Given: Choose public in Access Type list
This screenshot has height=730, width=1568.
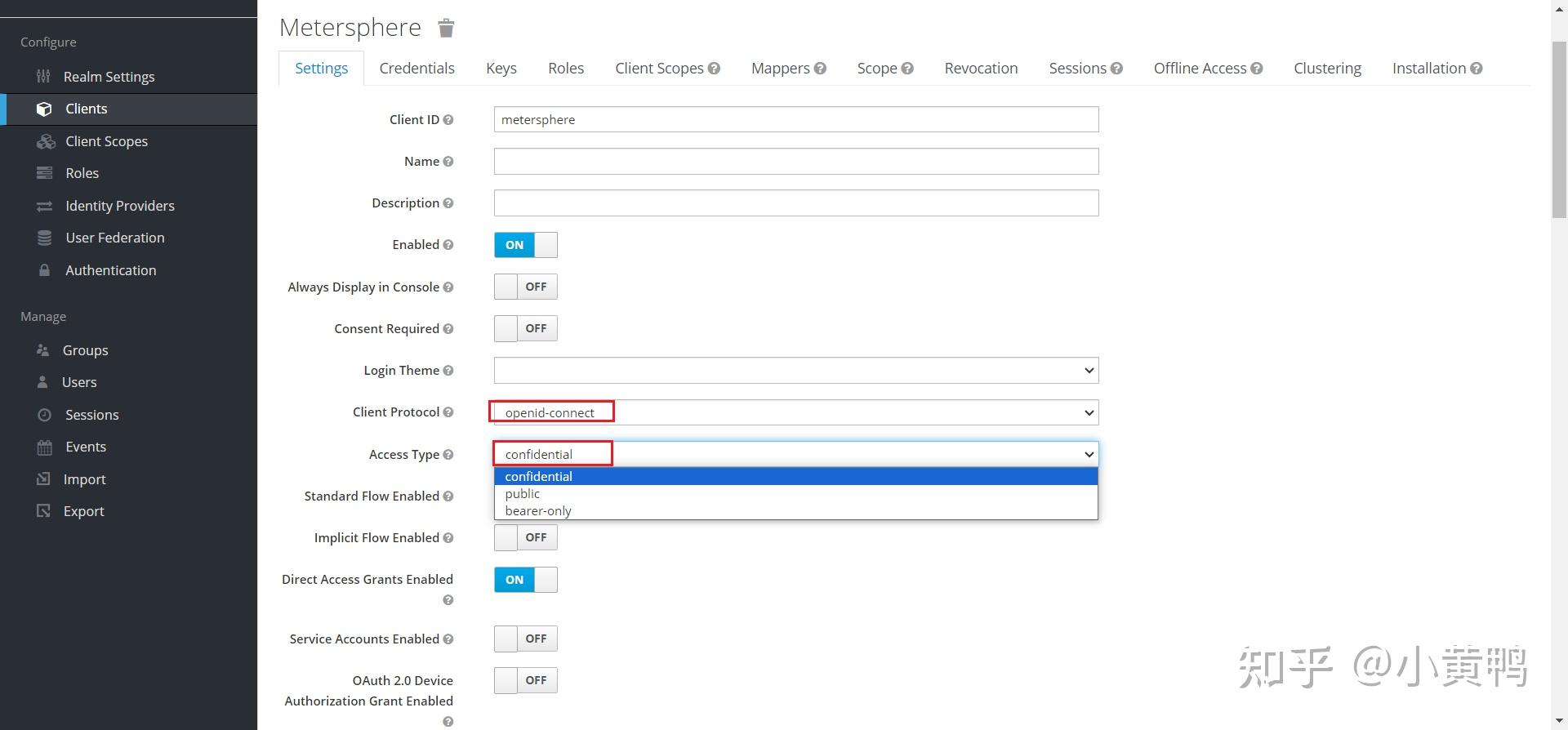Looking at the screenshot, I should [x=796, y=493].
